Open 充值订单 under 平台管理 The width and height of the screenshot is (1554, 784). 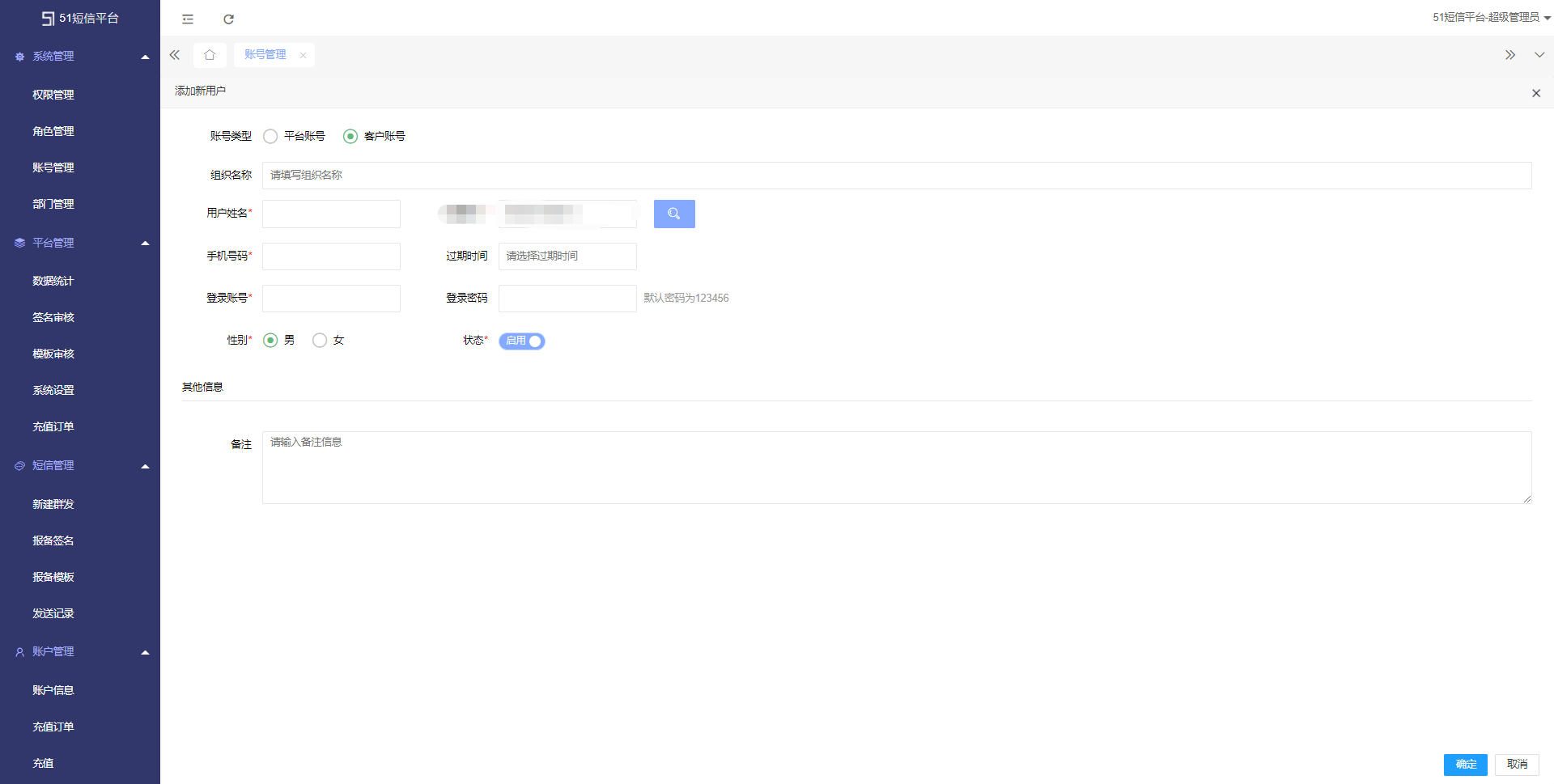(53, 426)
